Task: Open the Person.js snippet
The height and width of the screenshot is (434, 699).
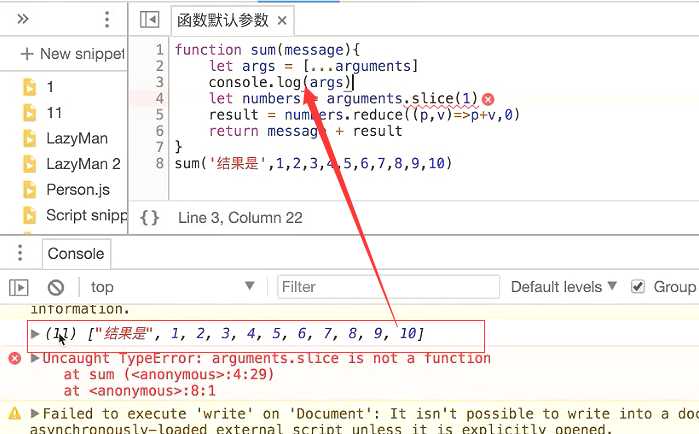Action: pos(78,190)
